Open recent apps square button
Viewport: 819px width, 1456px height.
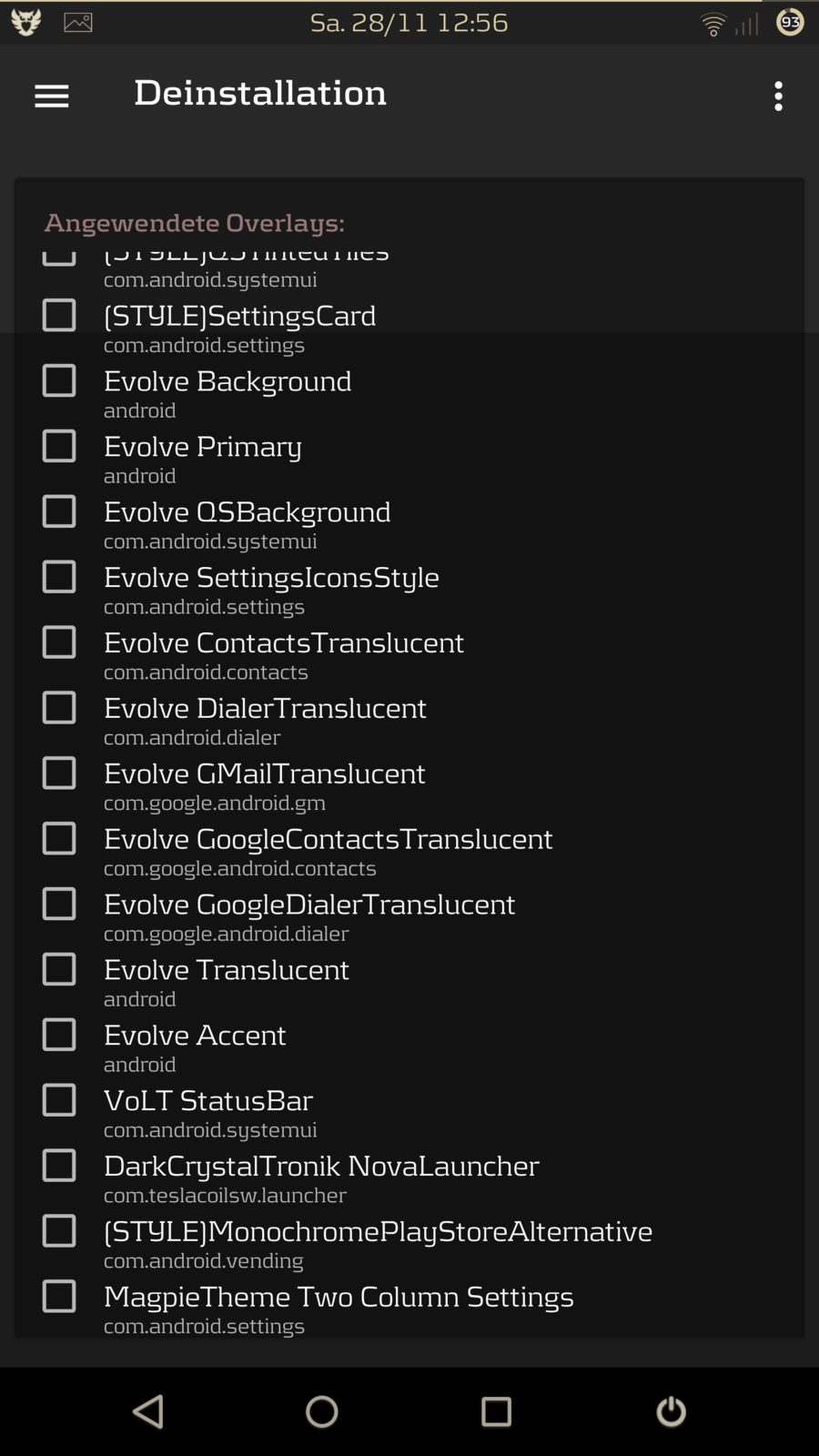pos(496,1411)
